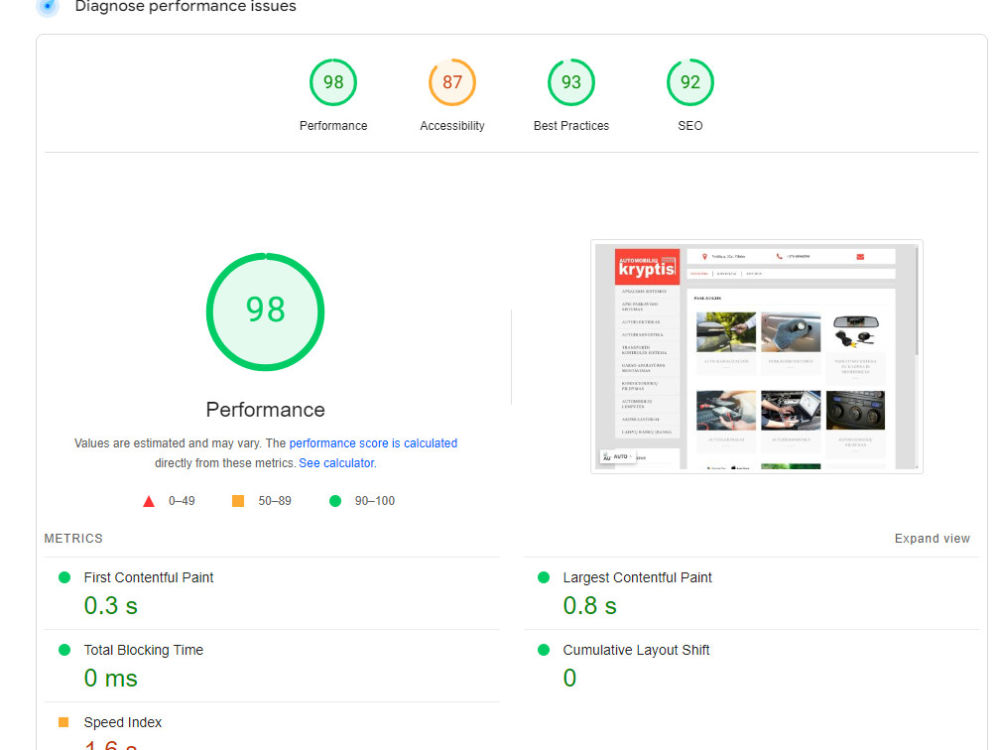Click the green dot beside Cumulative Layout Shift
1000x750 pixels.
click(543, 650)
